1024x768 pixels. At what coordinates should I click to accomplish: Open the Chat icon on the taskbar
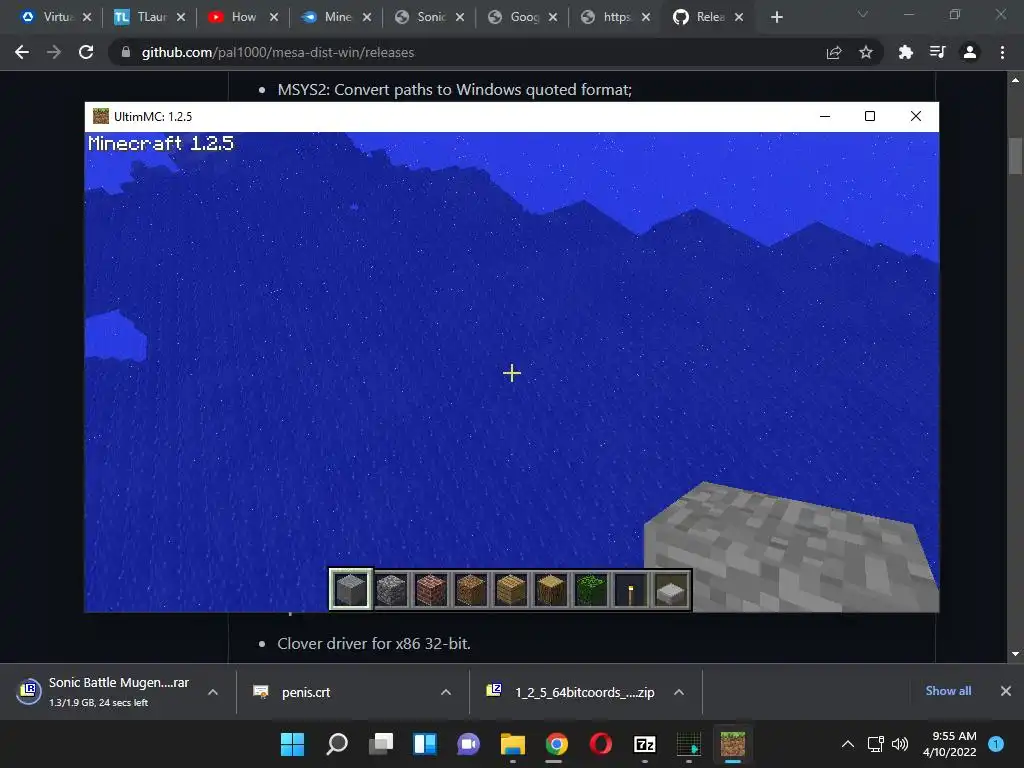468,744
